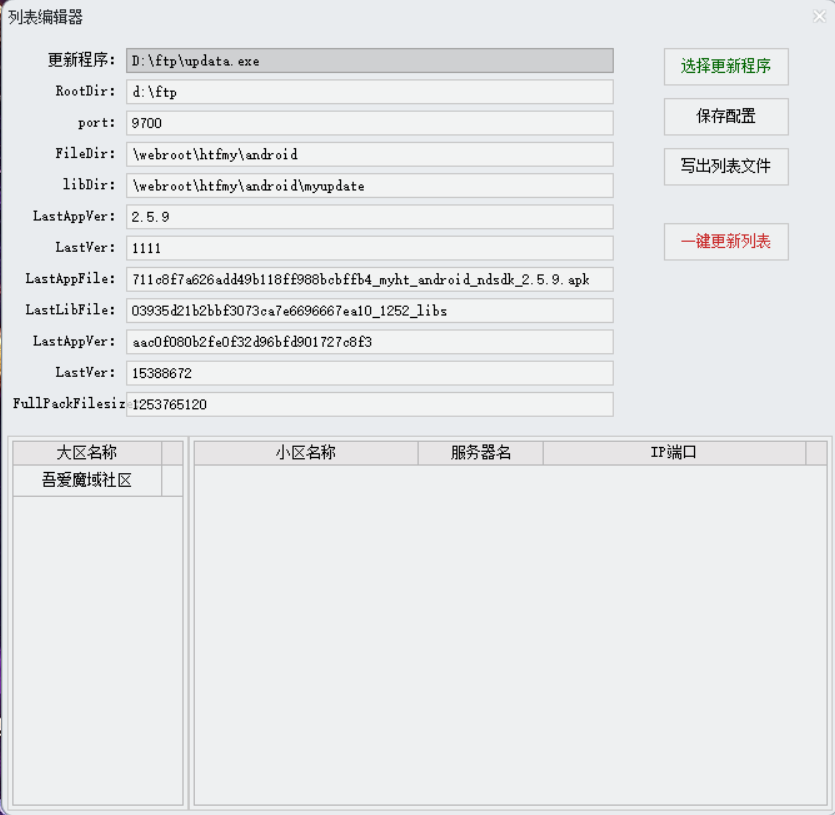Click the LastLibFile input field
This screenshot has width=835, height=815.
(x=370, y=311)
